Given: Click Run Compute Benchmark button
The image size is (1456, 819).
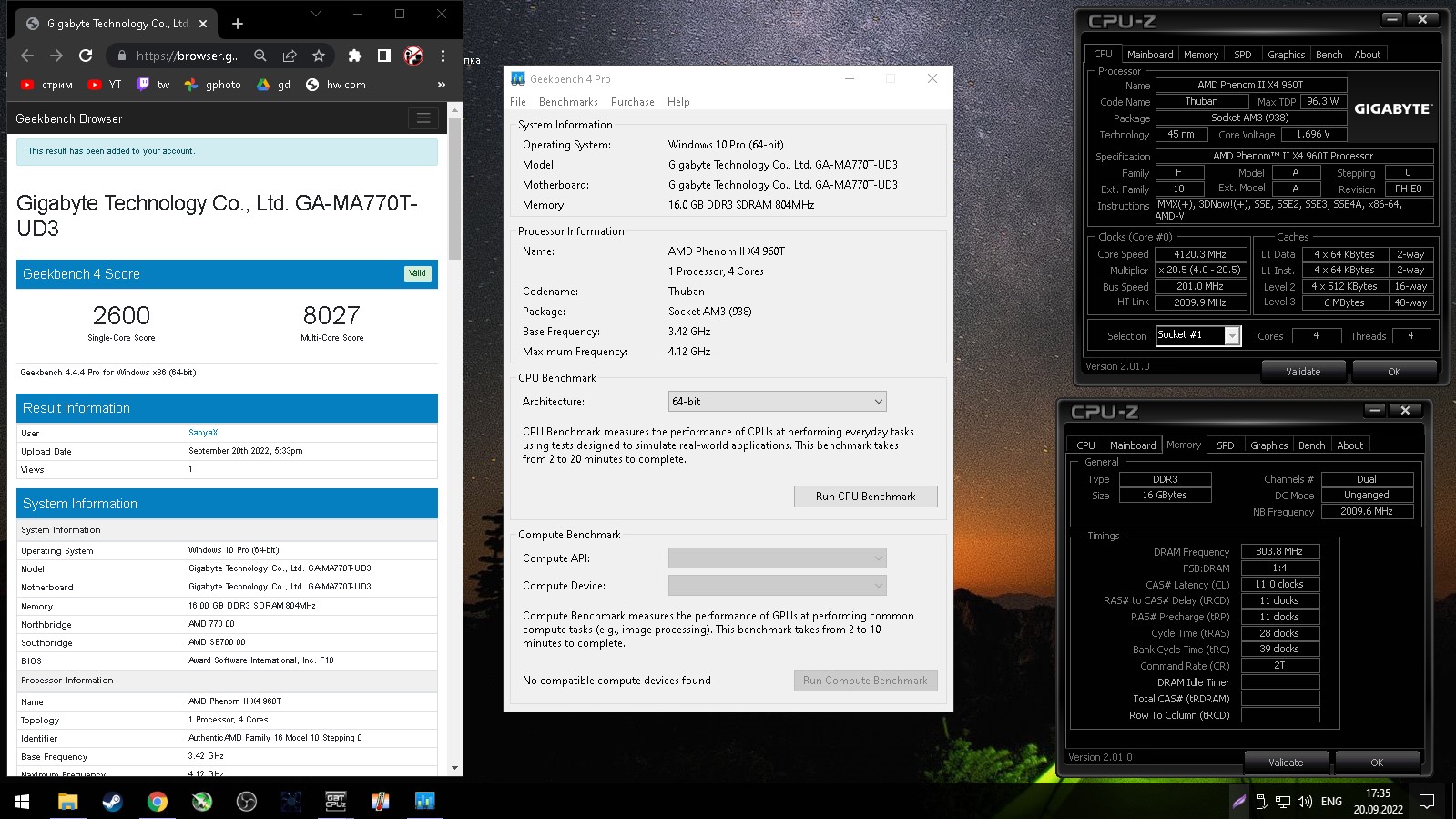Looking at the screenshot, I should [865, 681].
